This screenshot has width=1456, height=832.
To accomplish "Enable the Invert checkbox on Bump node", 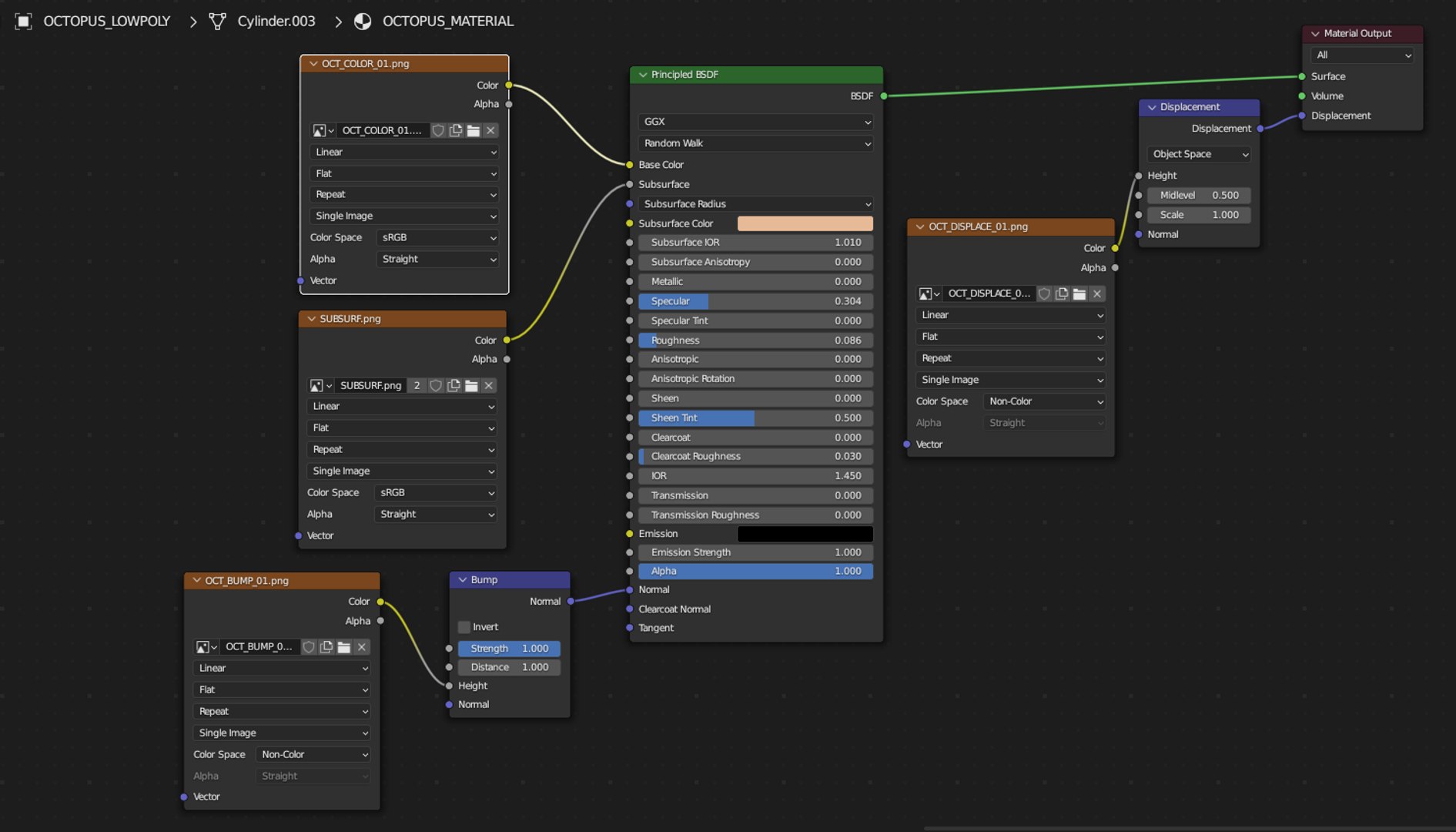I will 464,627.
